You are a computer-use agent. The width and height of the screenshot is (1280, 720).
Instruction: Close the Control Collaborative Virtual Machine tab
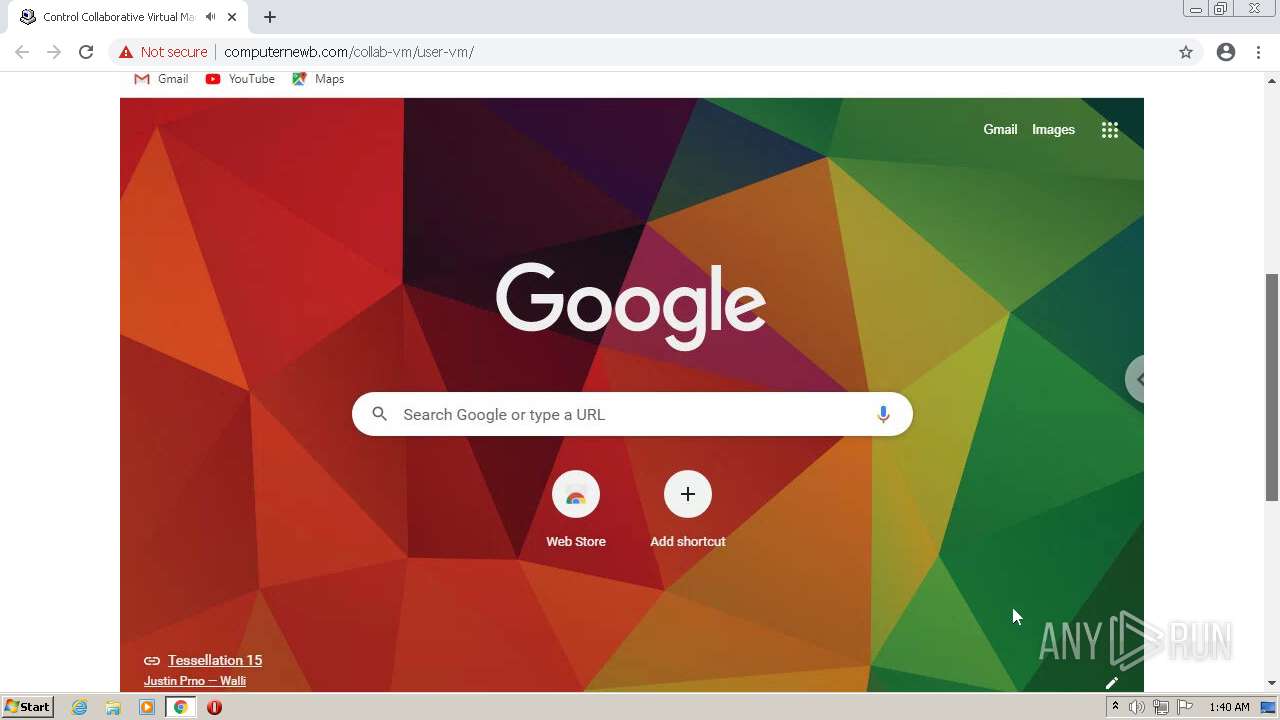coord(232,17)
